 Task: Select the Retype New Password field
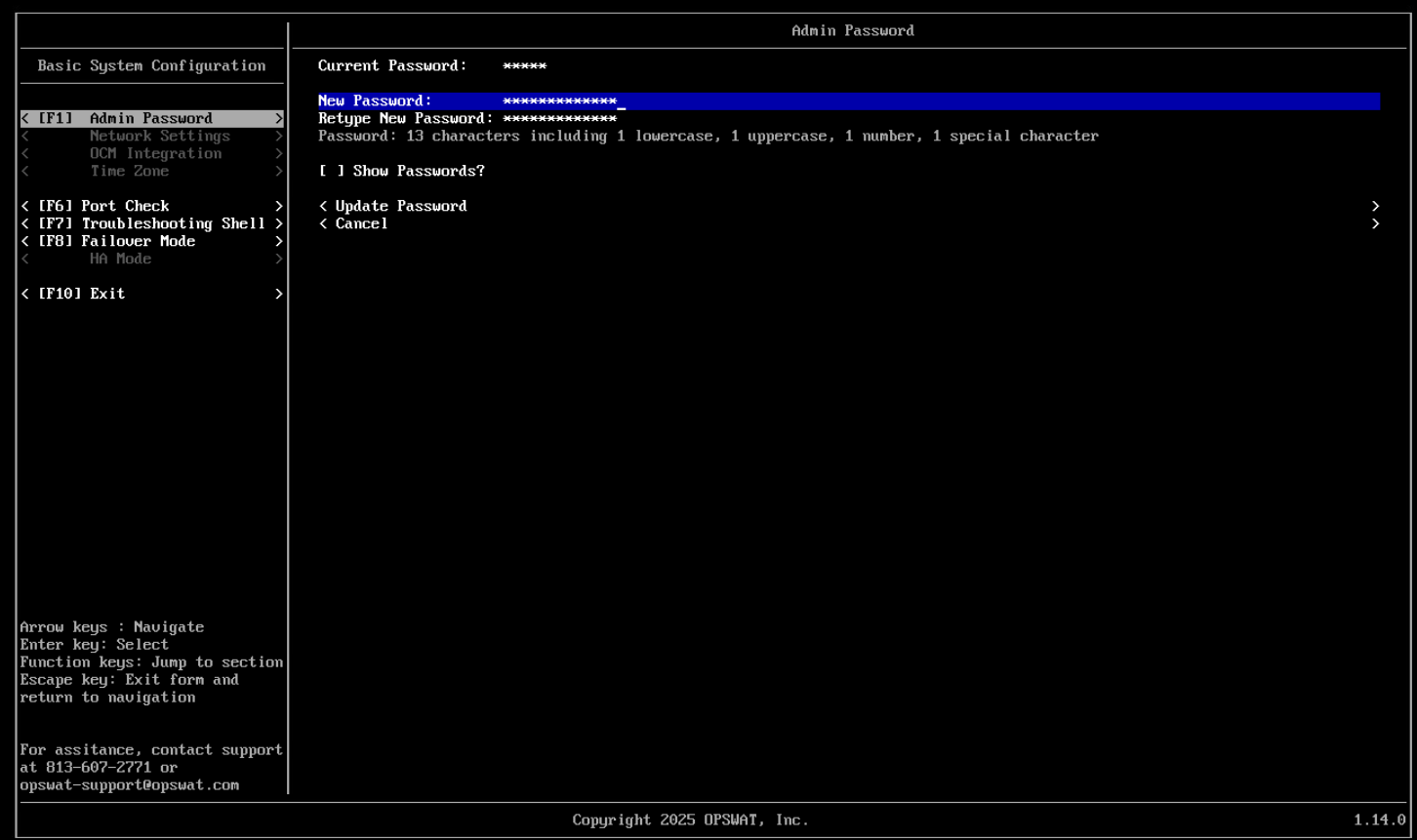pyautogui.click(x=560, y=119)
